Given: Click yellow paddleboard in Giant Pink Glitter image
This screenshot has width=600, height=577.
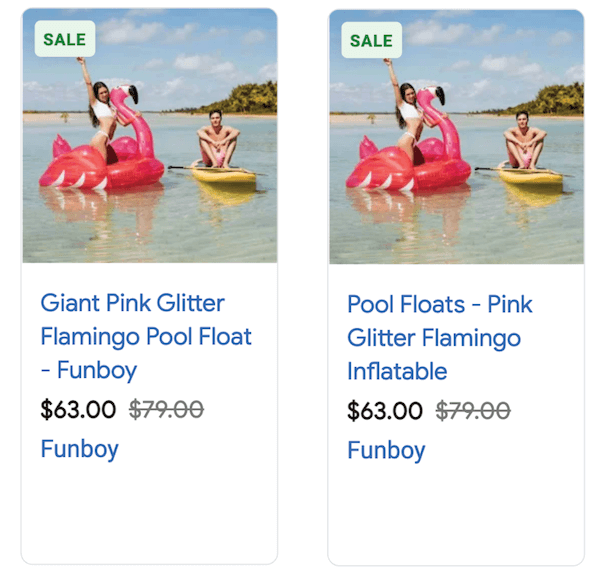Looking at the screenshot, I should (x=224, y=175).
